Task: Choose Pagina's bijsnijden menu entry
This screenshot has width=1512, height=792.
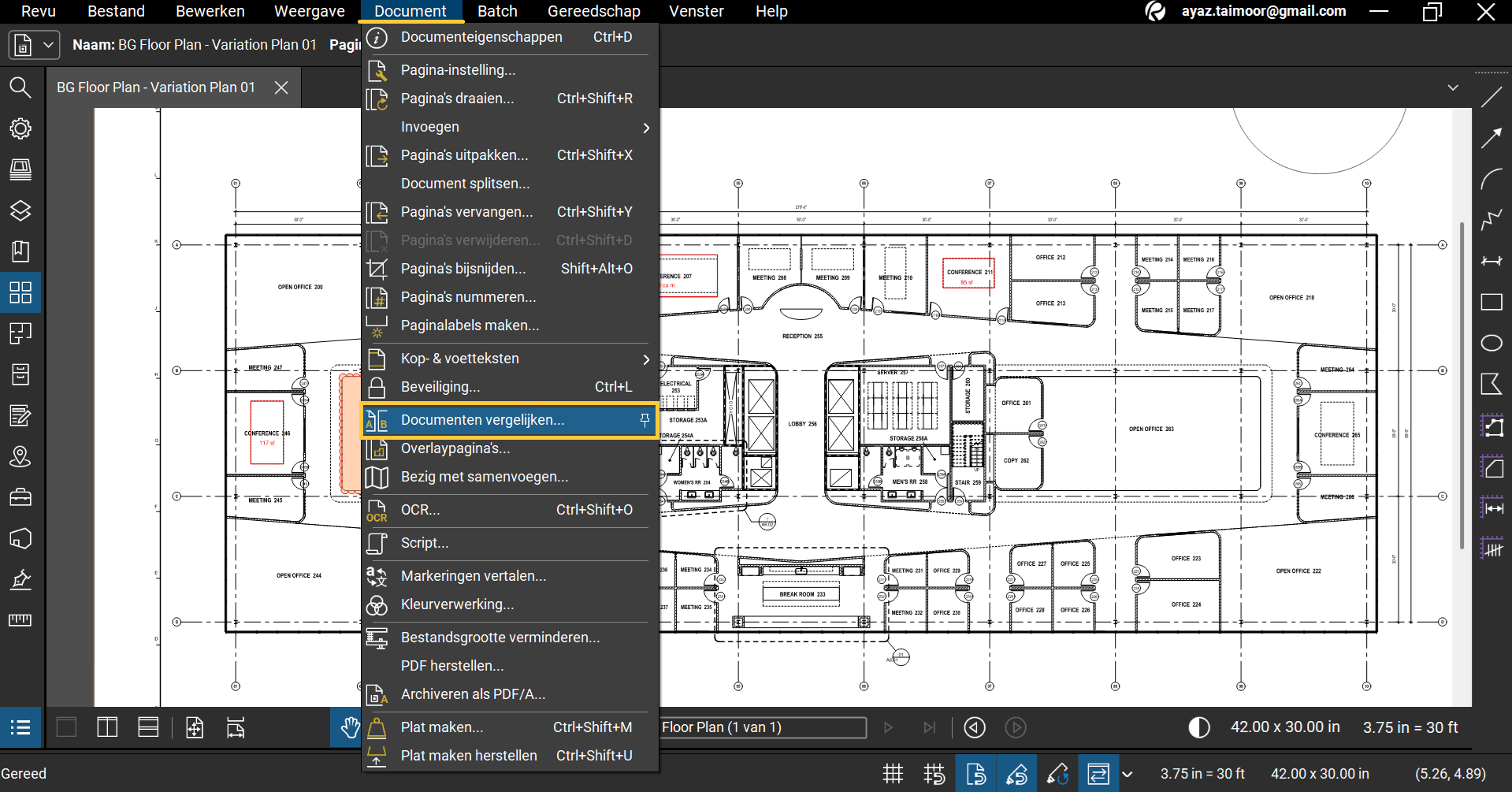Action: tap(510, 269)
